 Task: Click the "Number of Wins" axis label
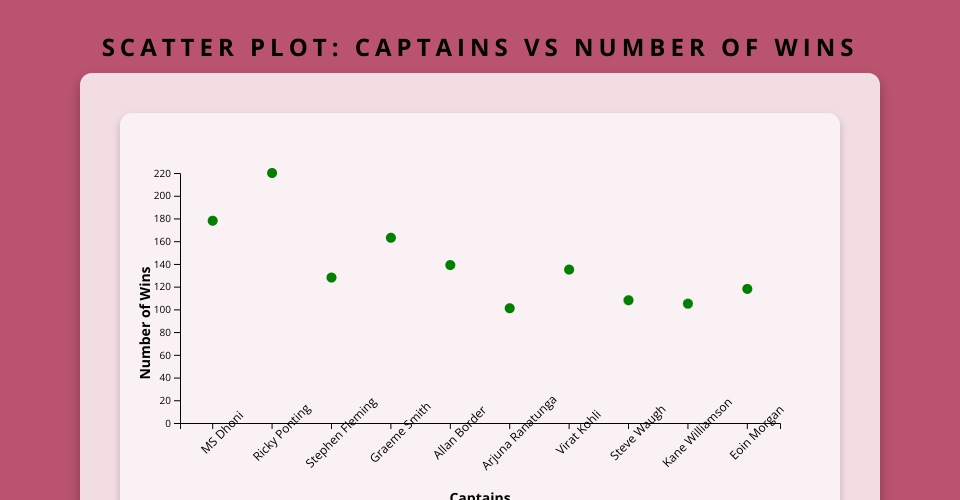(x=146, y=322)
